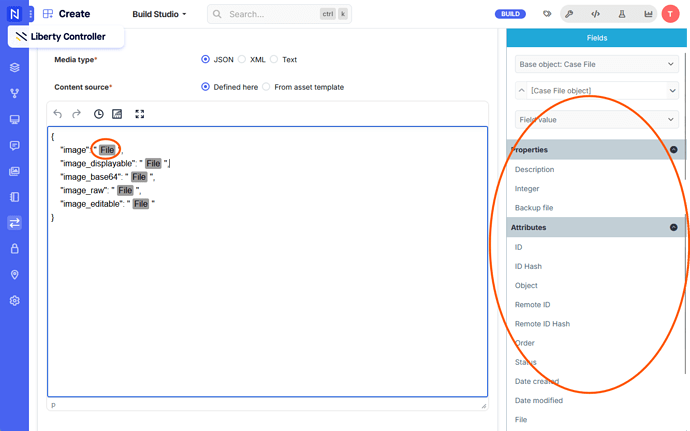Open the Field value dropdown
Screen dimensions: 690x431
(x=597, y=119)
